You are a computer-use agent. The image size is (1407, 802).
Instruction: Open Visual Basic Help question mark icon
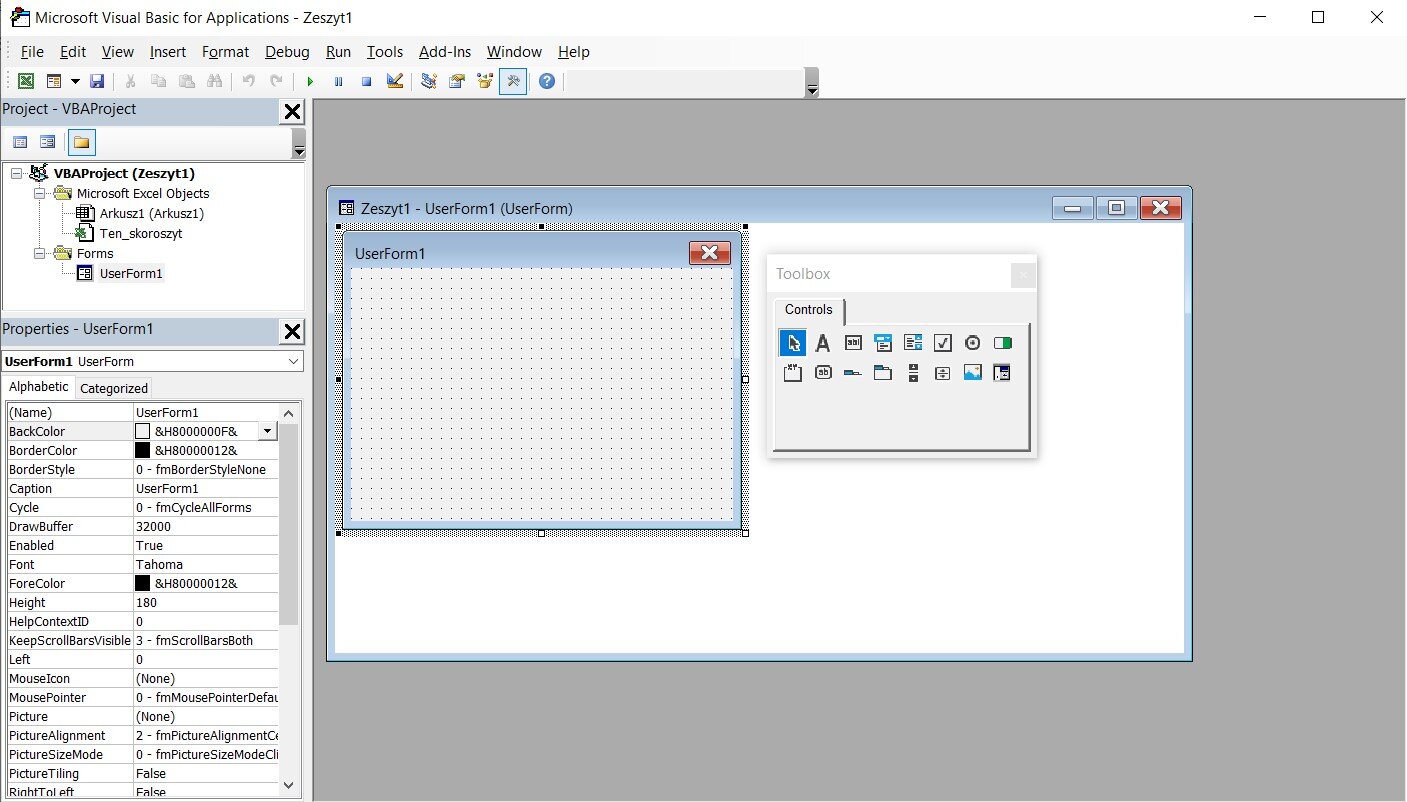tap(546, 81)
